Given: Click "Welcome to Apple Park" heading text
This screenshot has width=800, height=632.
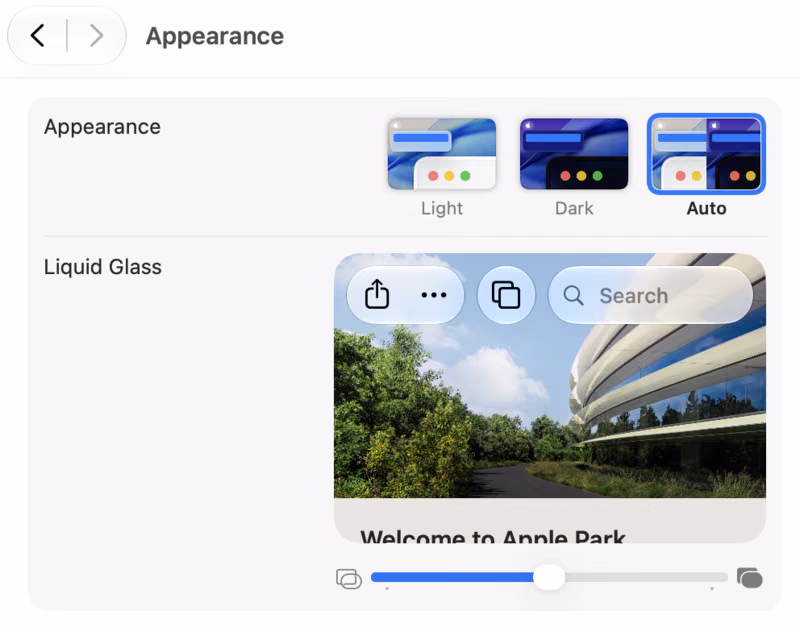Looking at the screenshot, I should pos(493,536).
